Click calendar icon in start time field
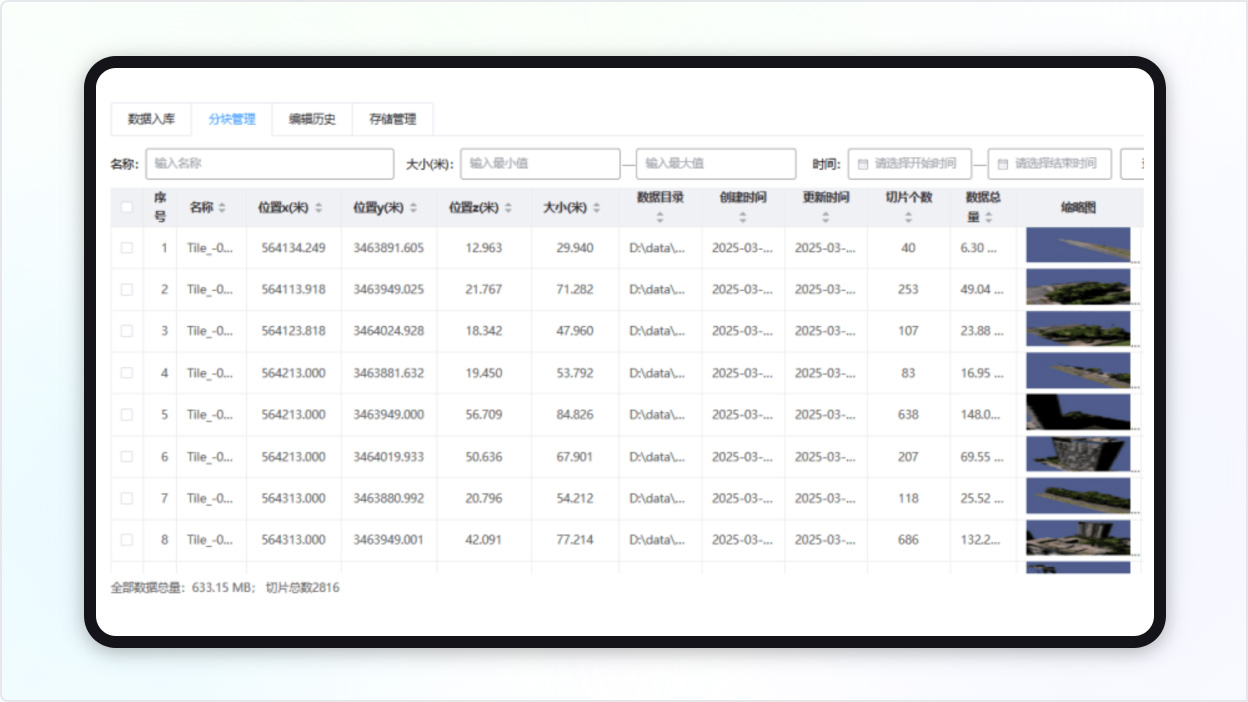Viewport: 1248px width, 702px height. (x=863, y=164)
